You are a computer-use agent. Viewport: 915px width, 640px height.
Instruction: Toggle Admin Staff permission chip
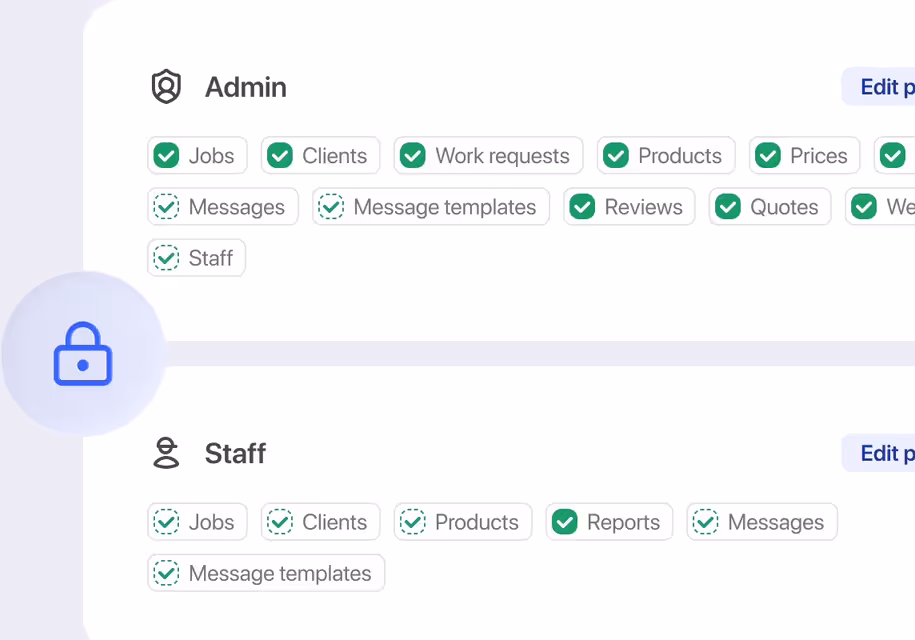(x=197, y=258)
